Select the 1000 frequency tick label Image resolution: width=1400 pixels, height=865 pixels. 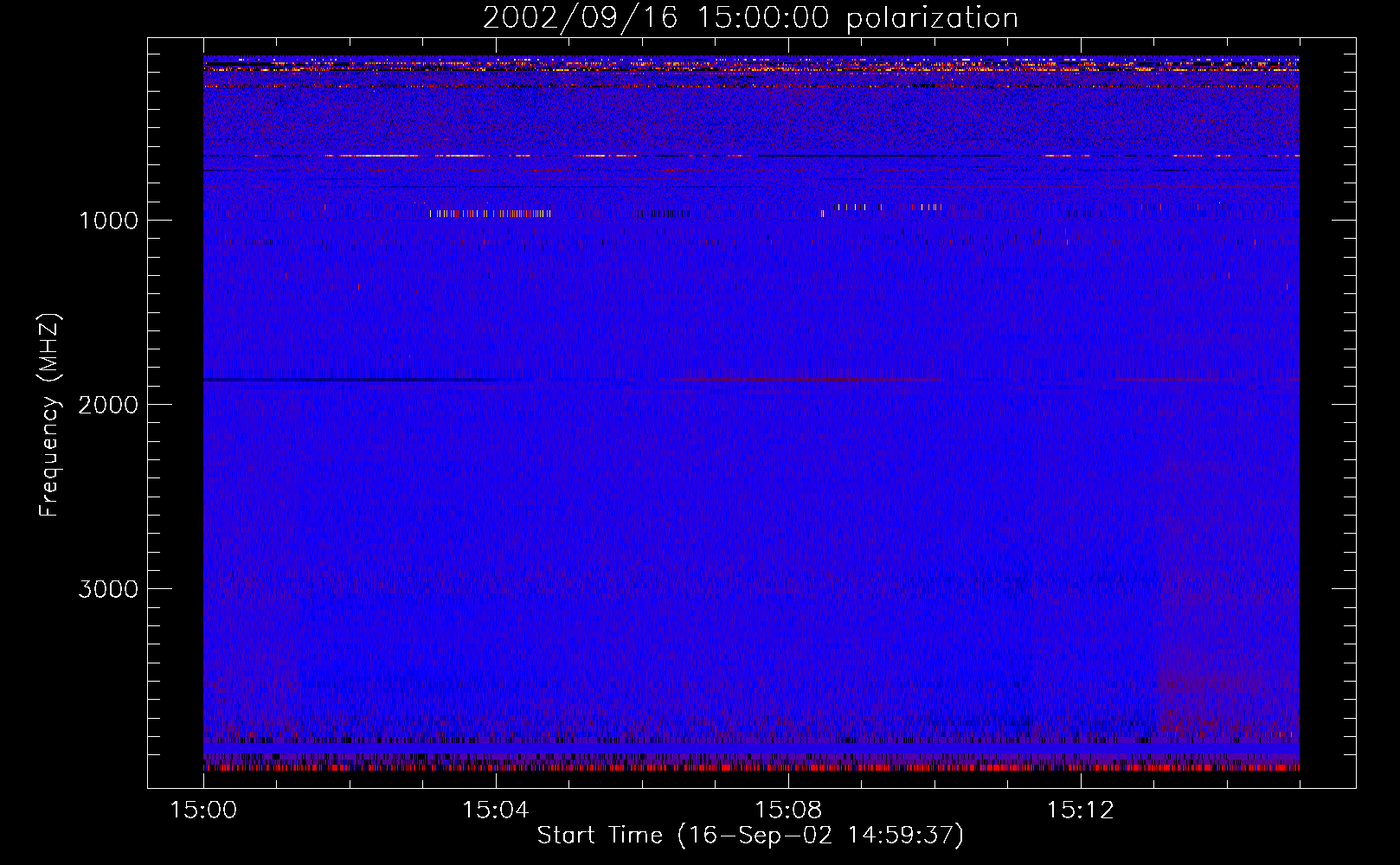click(108, 221)
